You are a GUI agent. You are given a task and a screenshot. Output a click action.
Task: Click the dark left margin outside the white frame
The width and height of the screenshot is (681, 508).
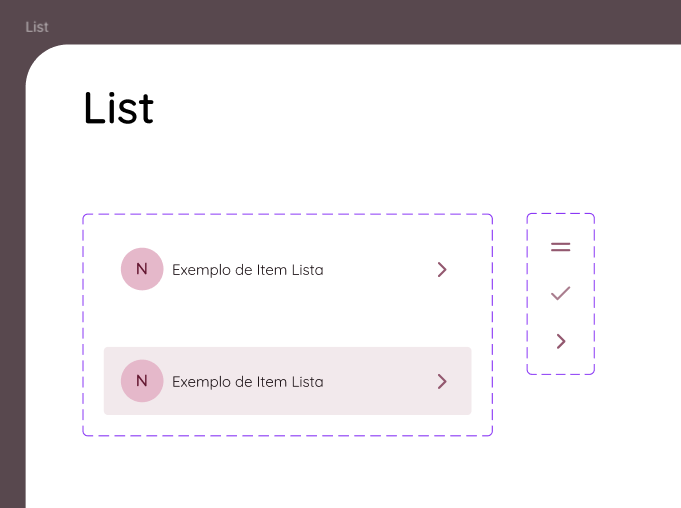[x=12, y=300]
